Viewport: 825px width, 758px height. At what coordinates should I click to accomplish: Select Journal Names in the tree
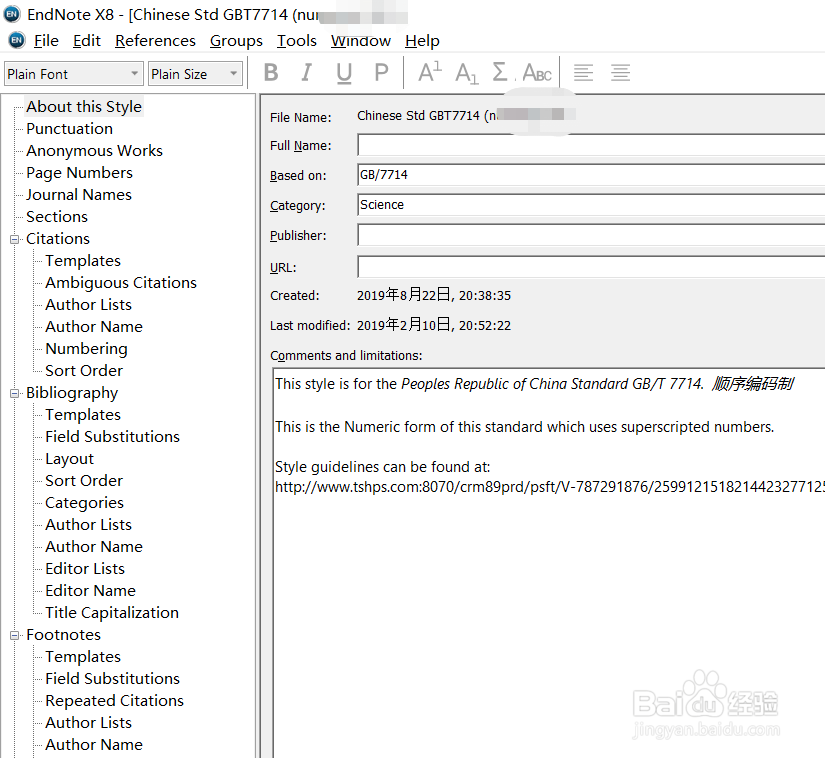pyautogui.click(x=79, y=195)
